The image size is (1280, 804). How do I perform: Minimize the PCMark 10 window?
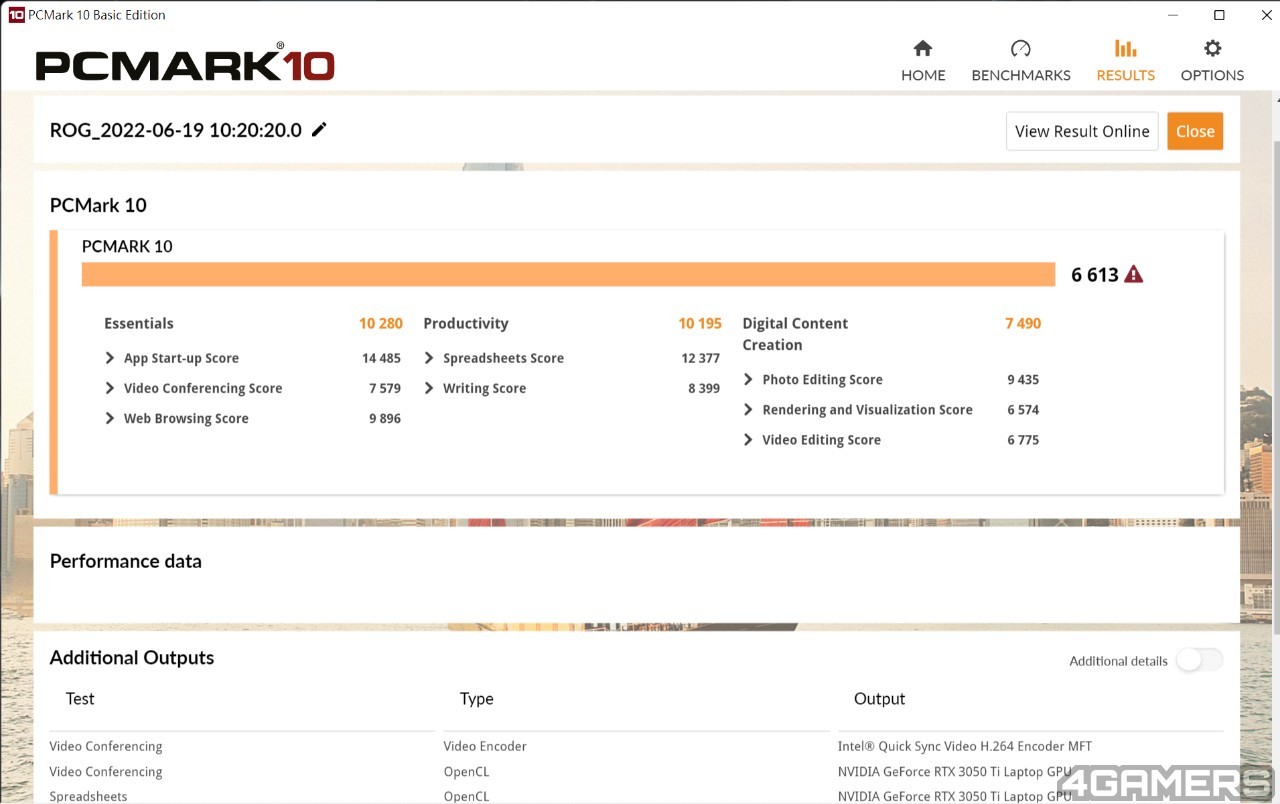click(1172, 15)
